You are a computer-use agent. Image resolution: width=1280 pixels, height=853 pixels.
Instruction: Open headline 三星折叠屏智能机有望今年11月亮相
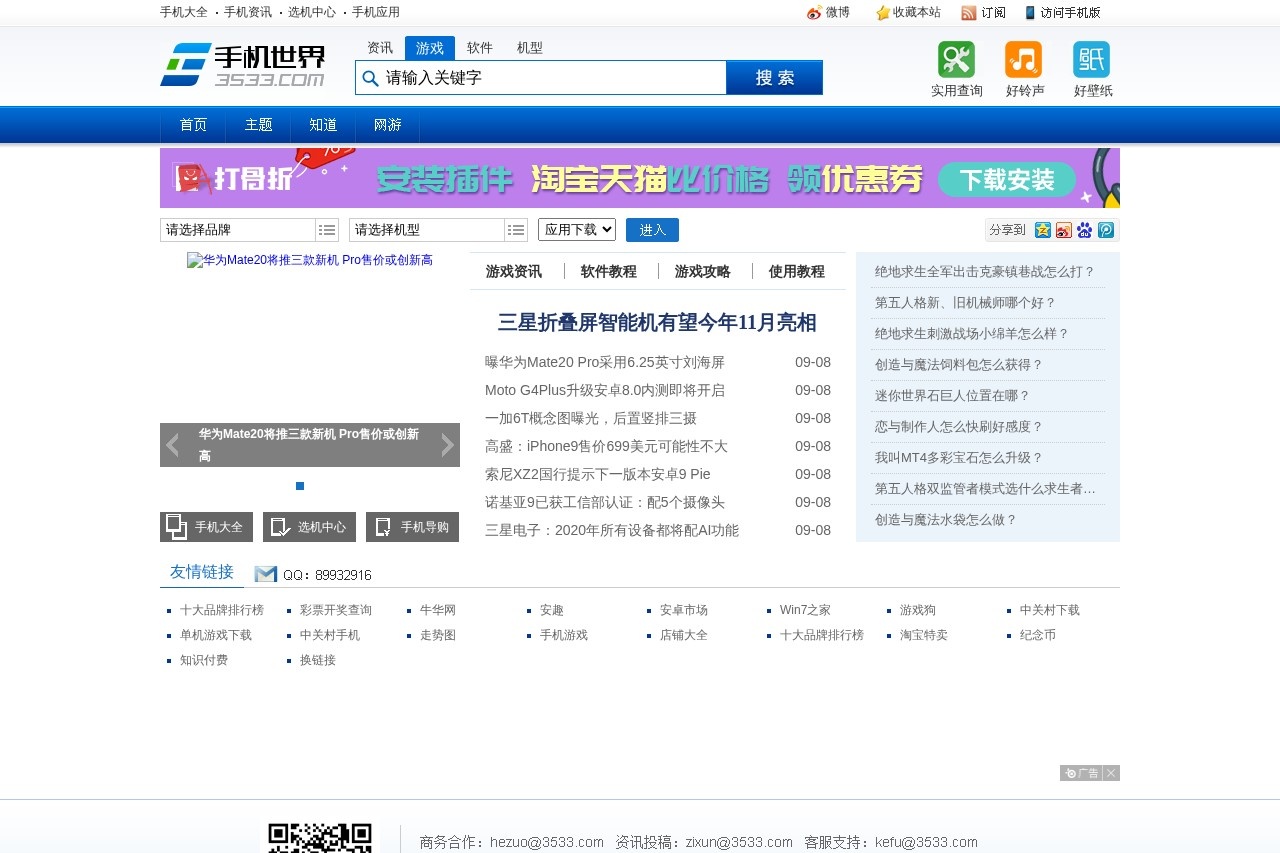coord(657,322)
